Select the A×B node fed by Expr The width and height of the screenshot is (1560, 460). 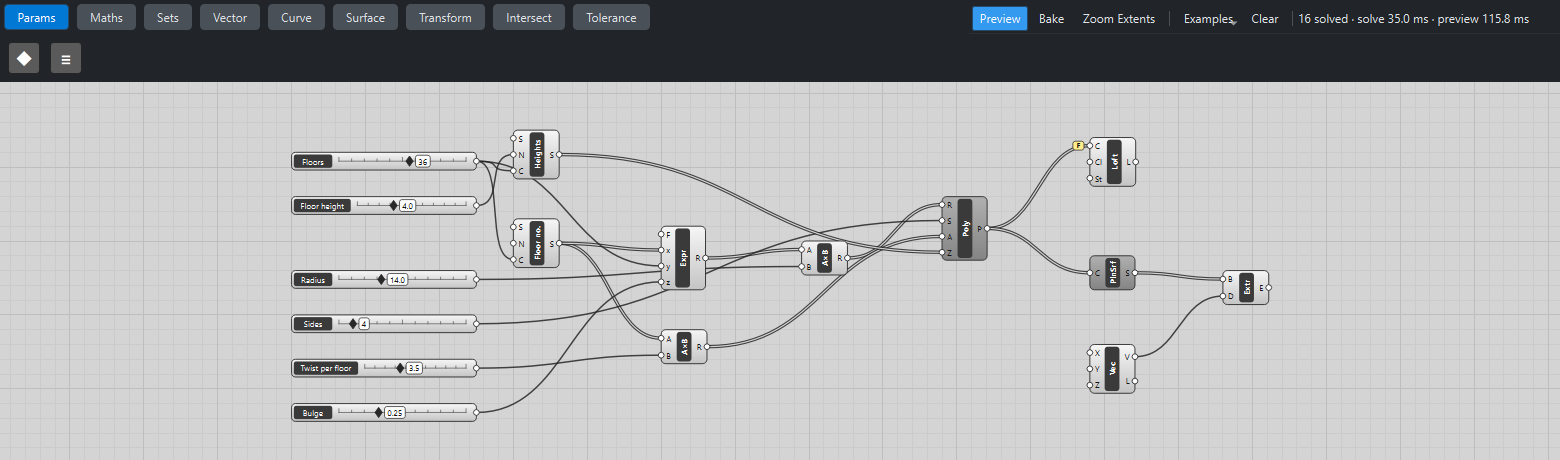tap(824, 258)
